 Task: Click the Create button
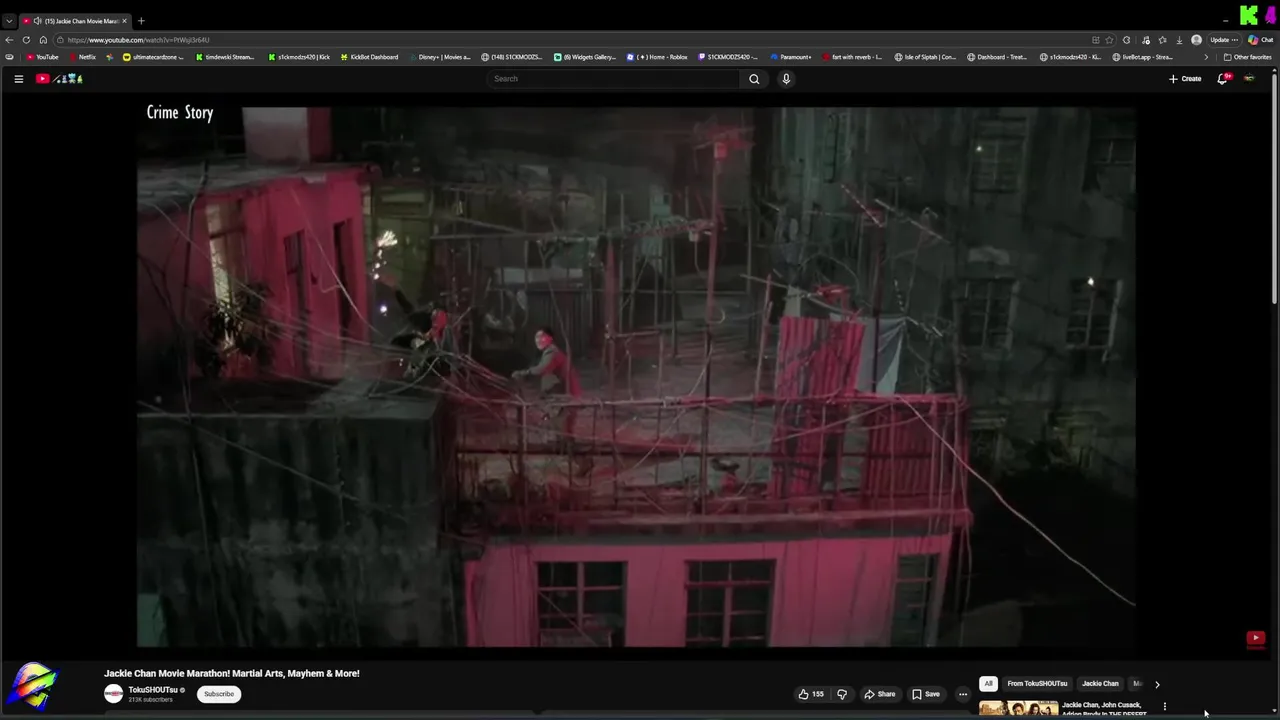click(1185, 79)
